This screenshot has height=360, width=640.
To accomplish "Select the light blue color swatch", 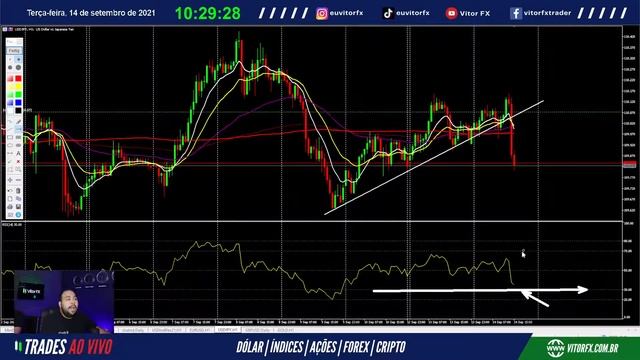I will point(10,102).
